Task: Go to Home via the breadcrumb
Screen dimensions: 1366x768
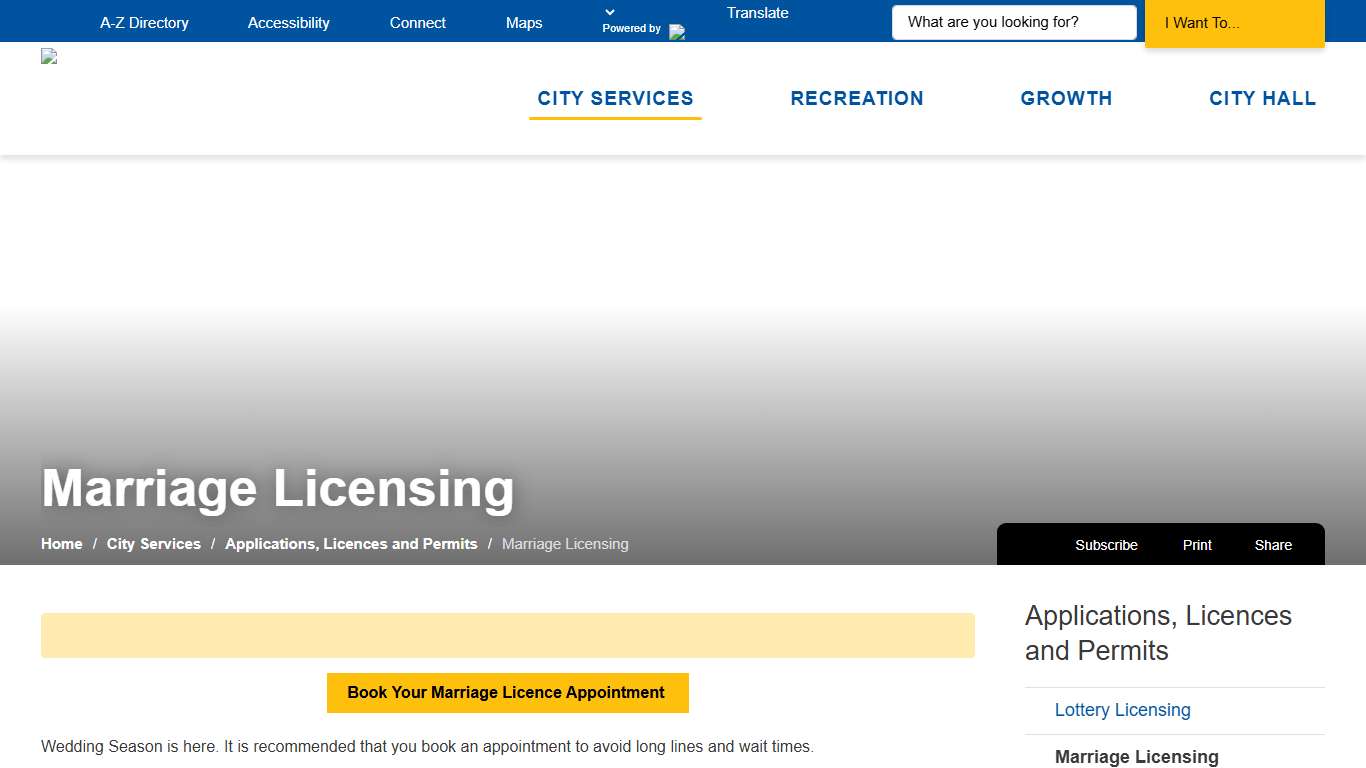Action: click(x=61, y=543)
